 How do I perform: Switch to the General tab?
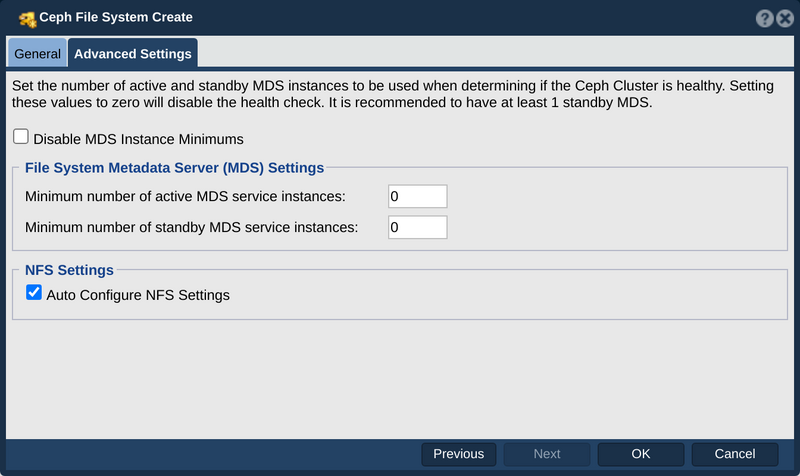click(37, 53)
